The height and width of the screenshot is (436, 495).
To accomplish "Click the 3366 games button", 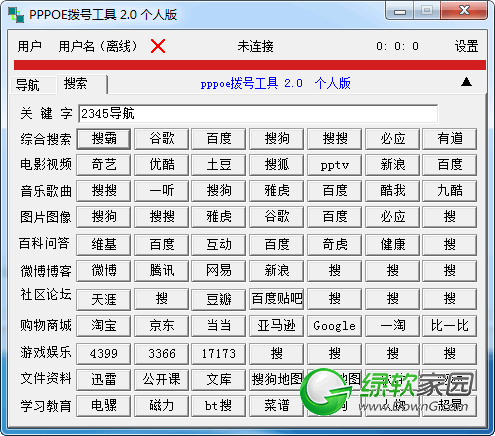I will (162, 354).
